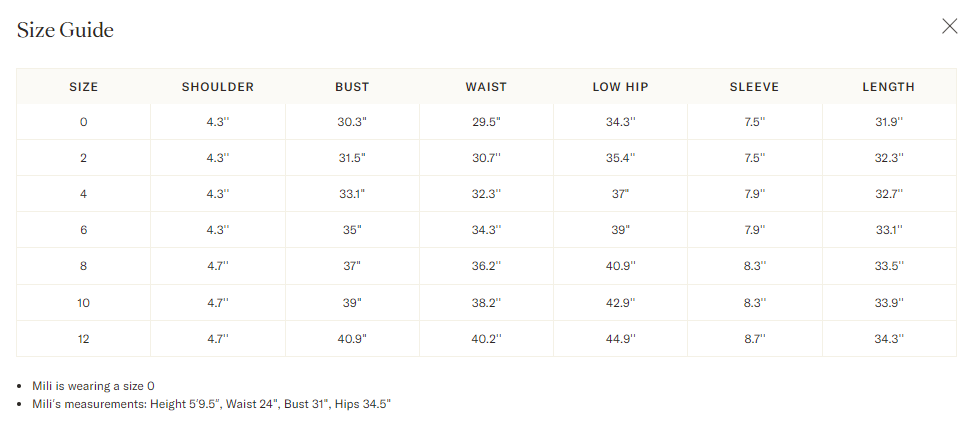The width and height of the screenshot is (971, 447).
Task: Select the LOW HIP column header
Action: click(620, 87)
